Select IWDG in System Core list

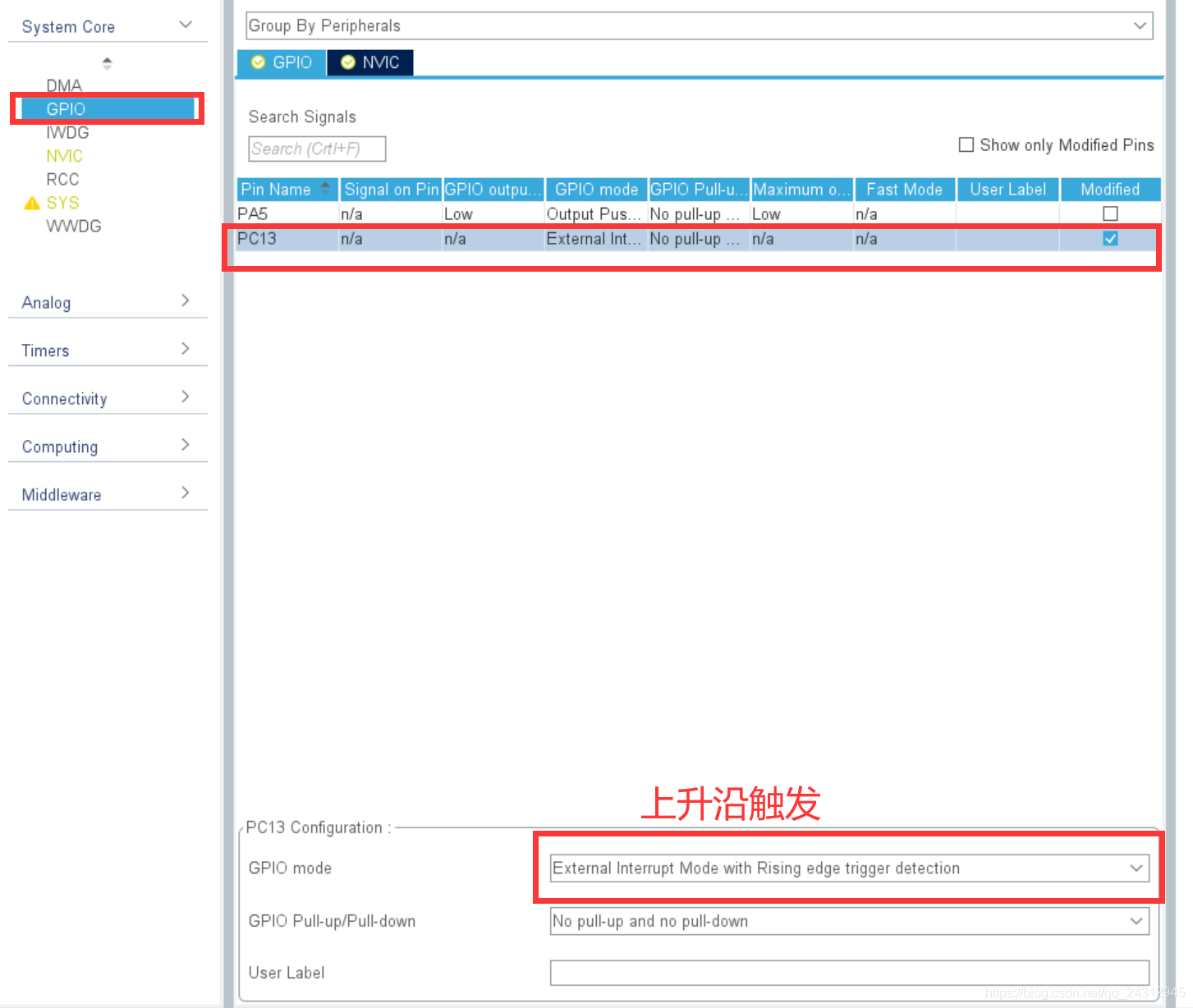(67, 132)
